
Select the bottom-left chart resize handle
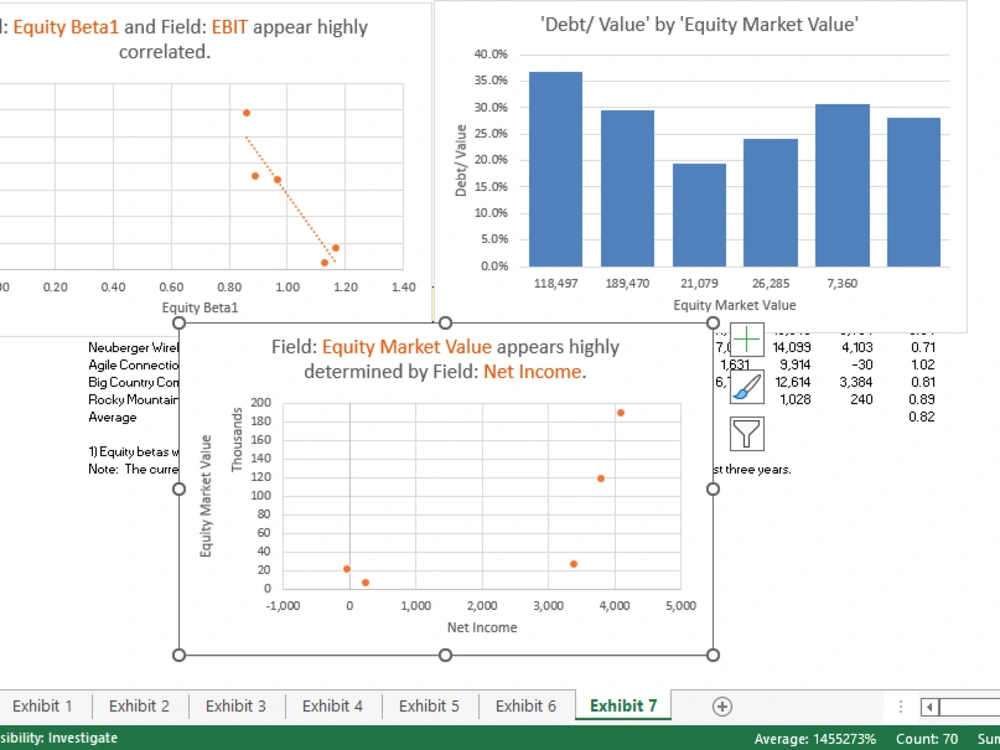(x=179, y=655)
